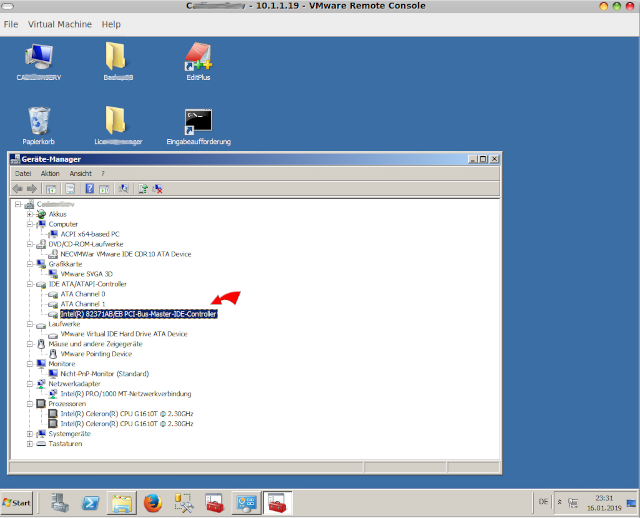Screen dimensions: 640x518
Task: Expand the Systemgeräte node
Action: point(29,434)
